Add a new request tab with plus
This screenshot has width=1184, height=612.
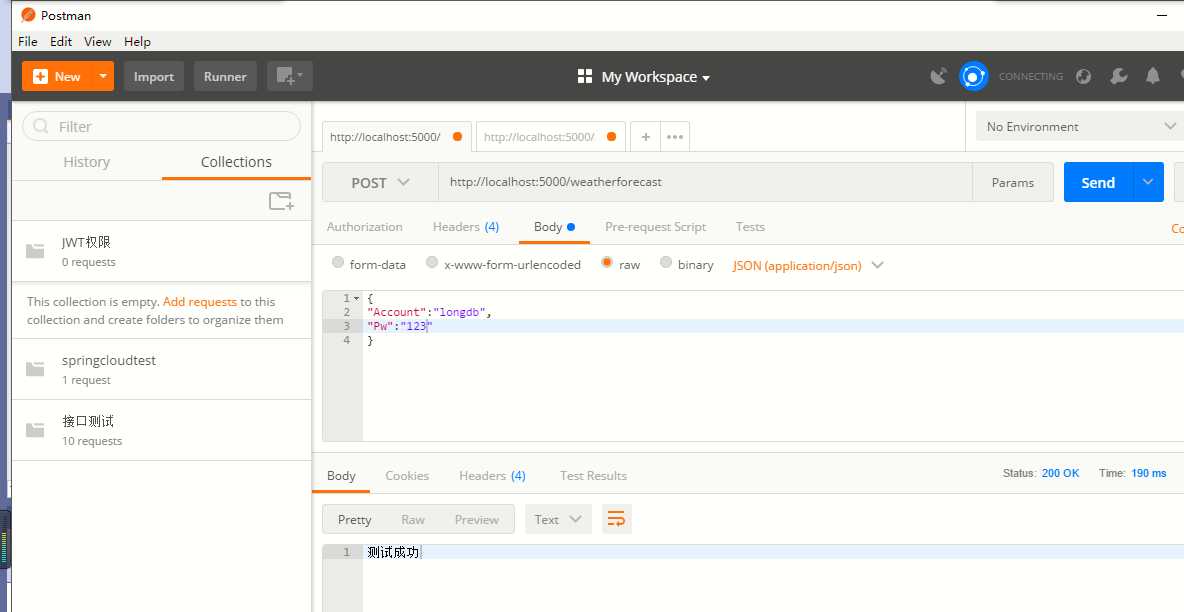point(646,137)
